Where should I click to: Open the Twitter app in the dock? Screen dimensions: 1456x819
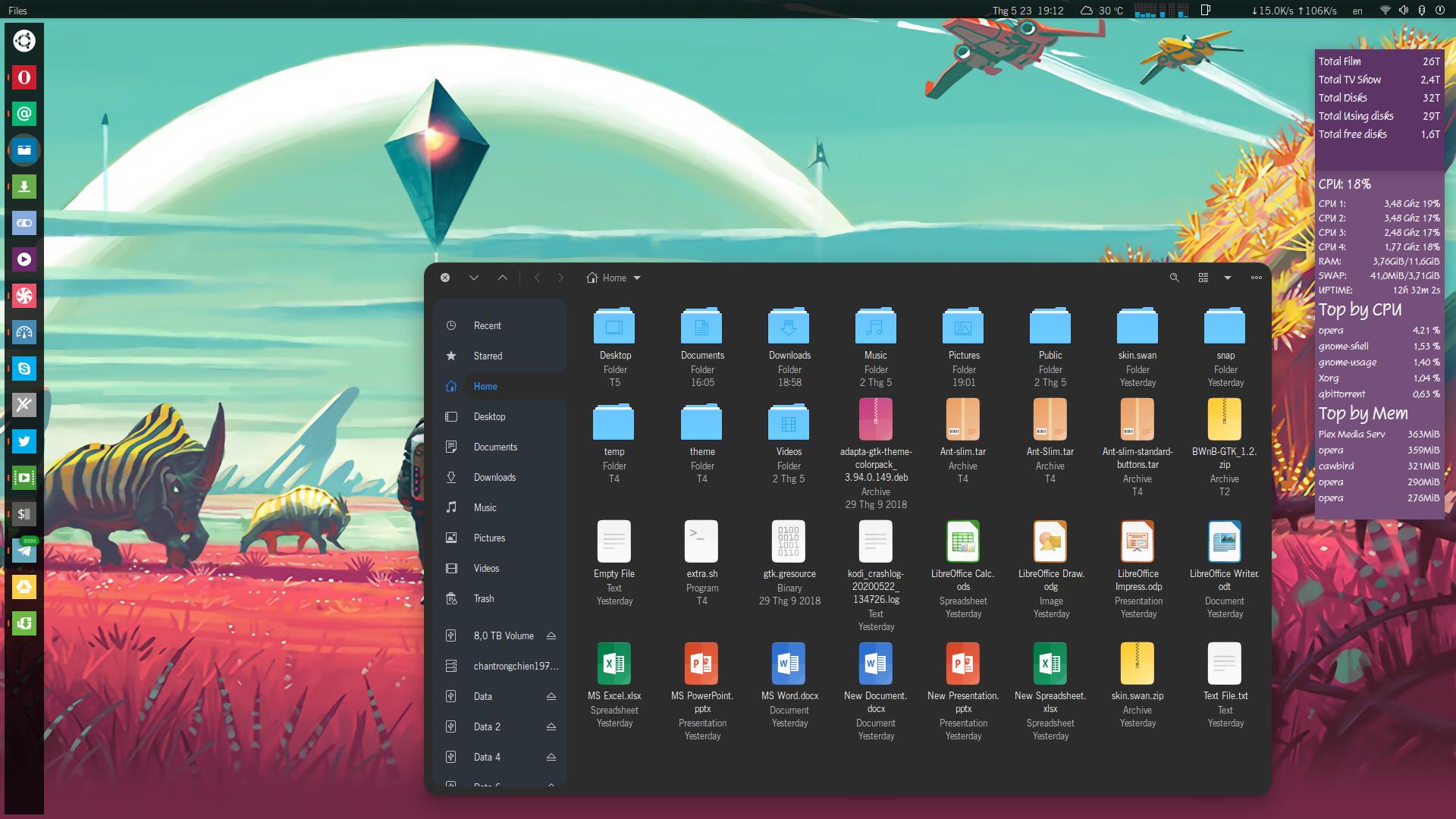24,441
